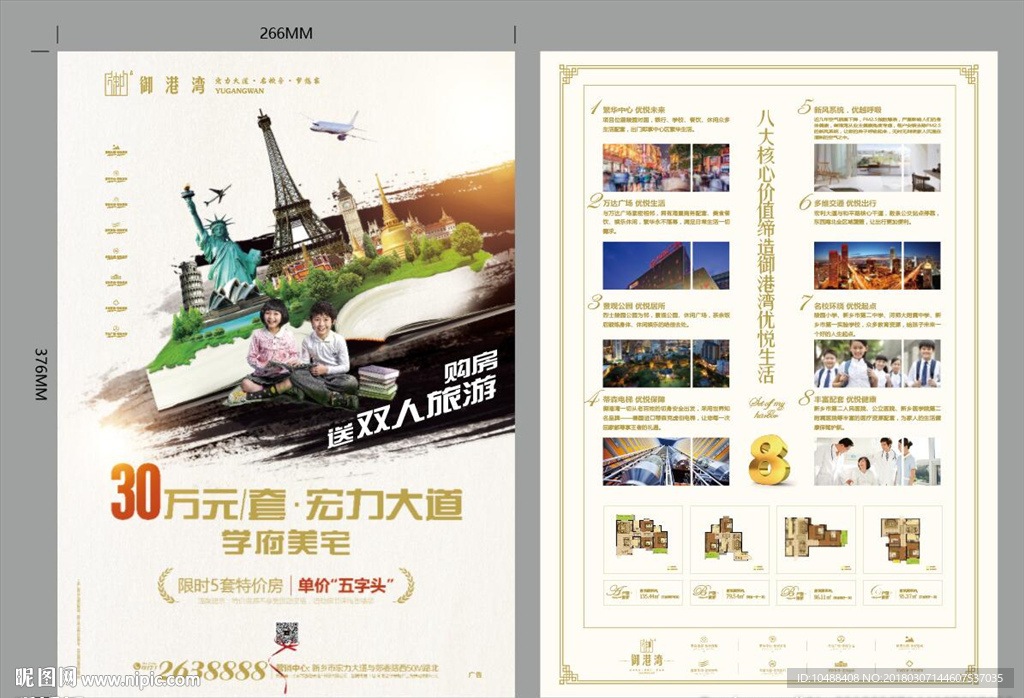Click the 宏力大道 headline text
Screen dimensions: 1024x698
tap(384, 504)
